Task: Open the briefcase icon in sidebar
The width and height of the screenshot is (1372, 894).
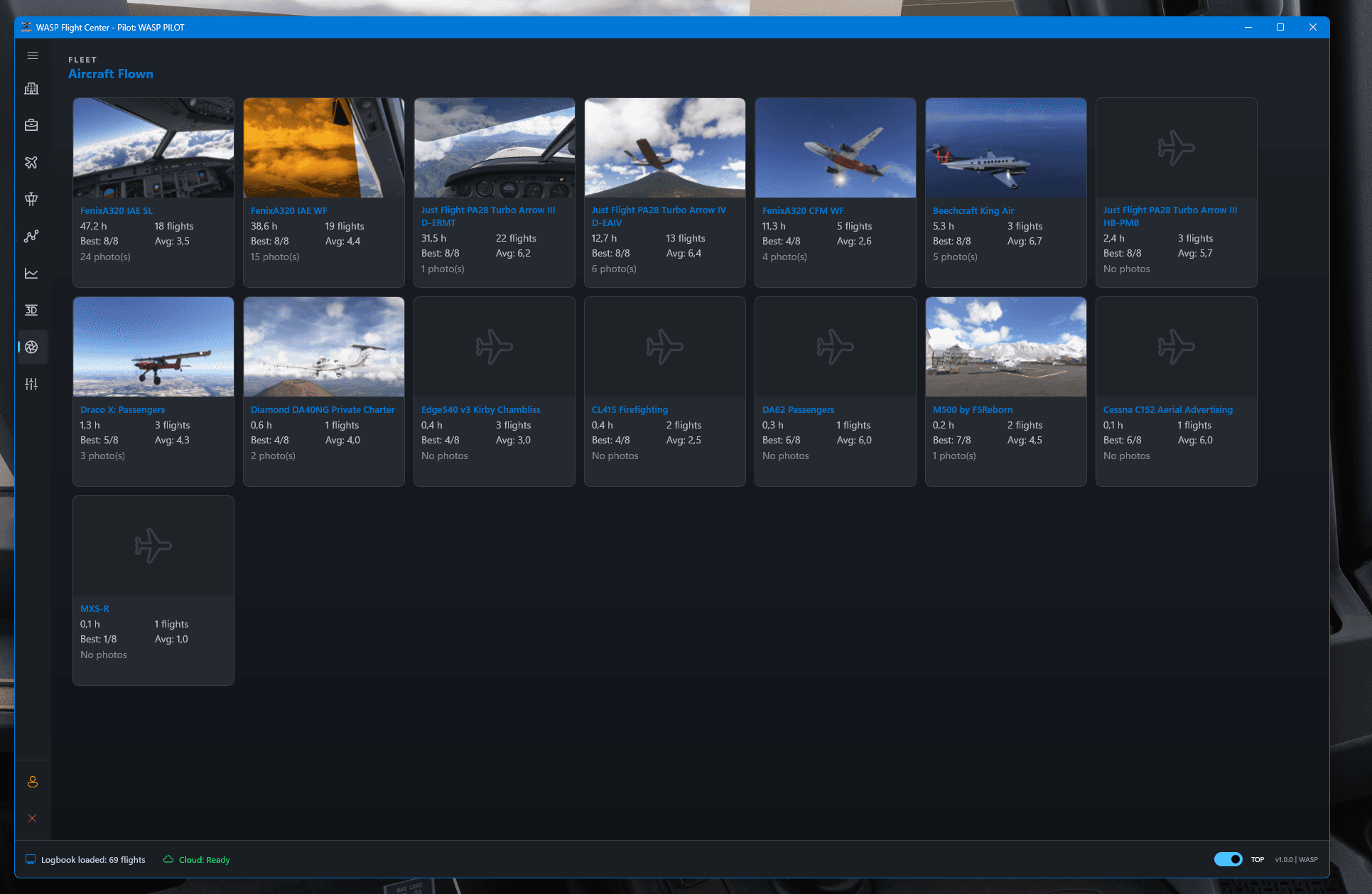Action: pos(31,126)
